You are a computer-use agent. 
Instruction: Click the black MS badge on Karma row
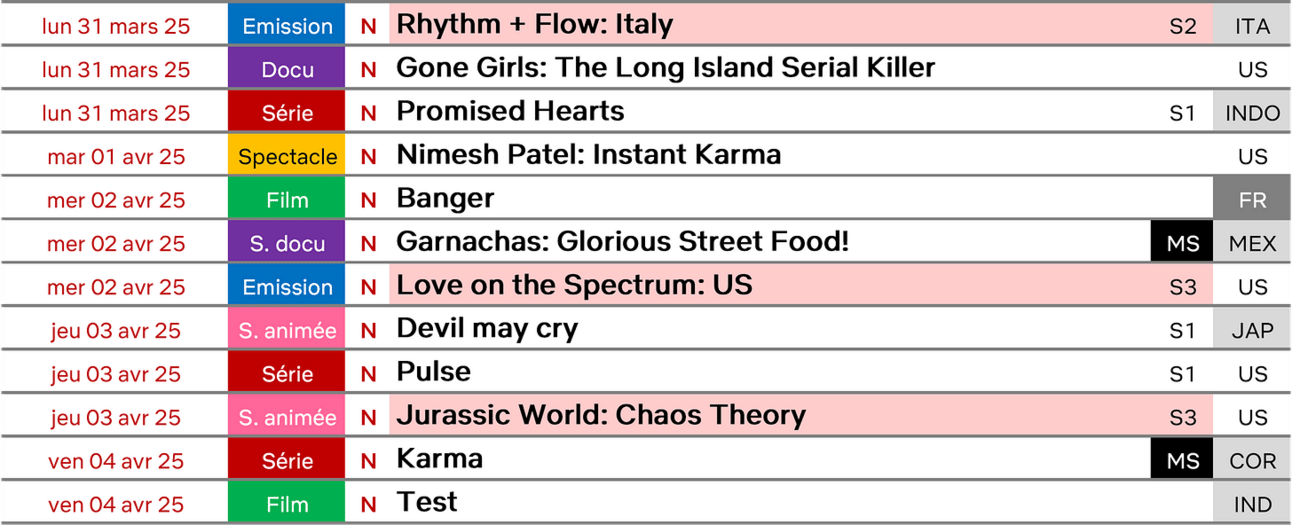coord(1182,460)
